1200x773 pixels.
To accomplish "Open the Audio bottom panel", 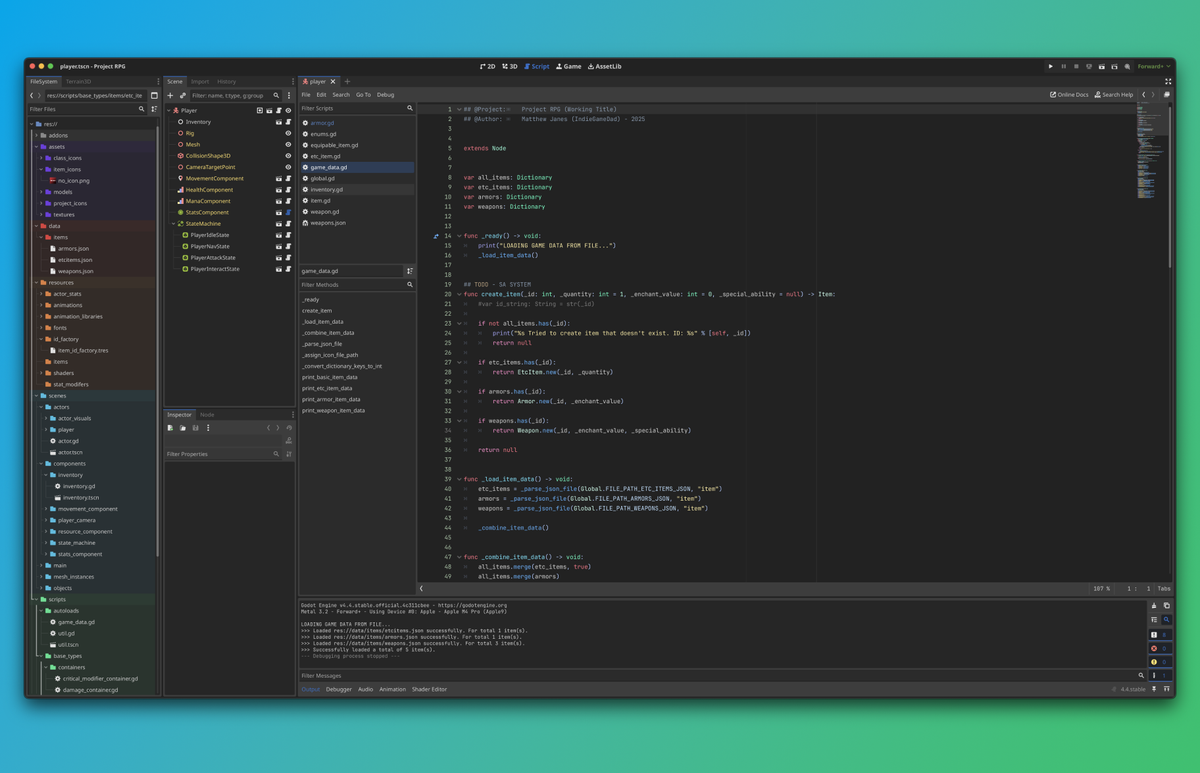I will 365,689.
